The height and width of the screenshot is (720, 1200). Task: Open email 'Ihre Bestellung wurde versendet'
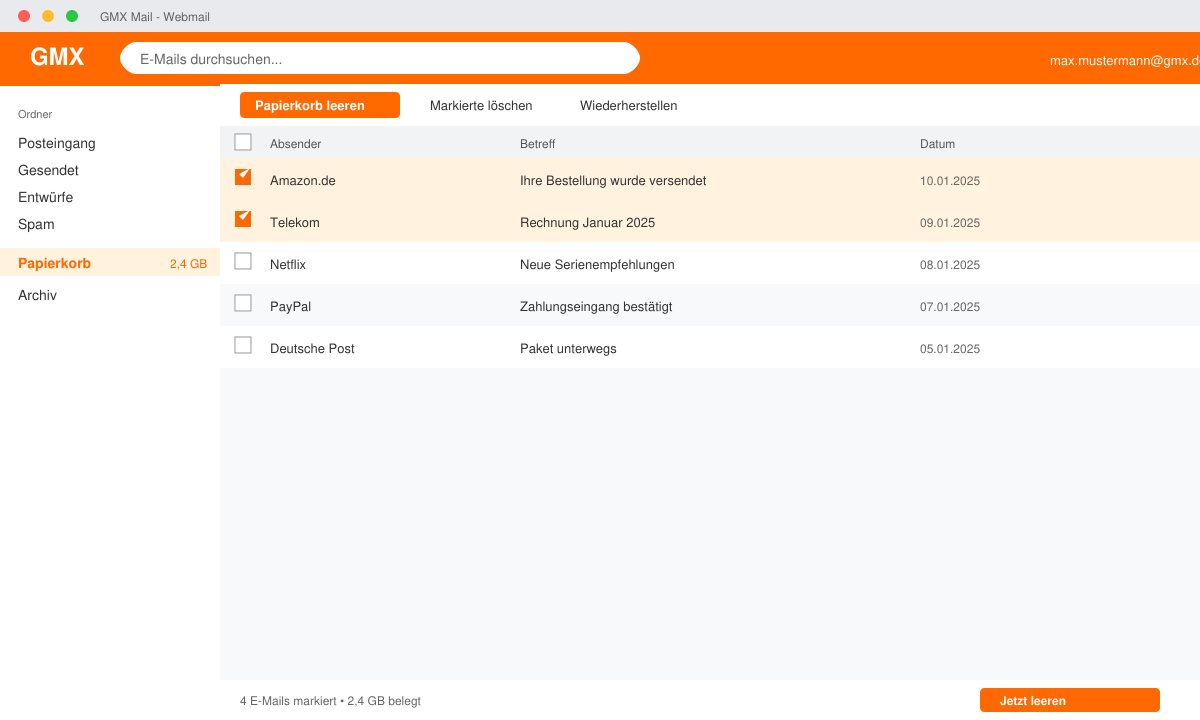coord(613,181)
